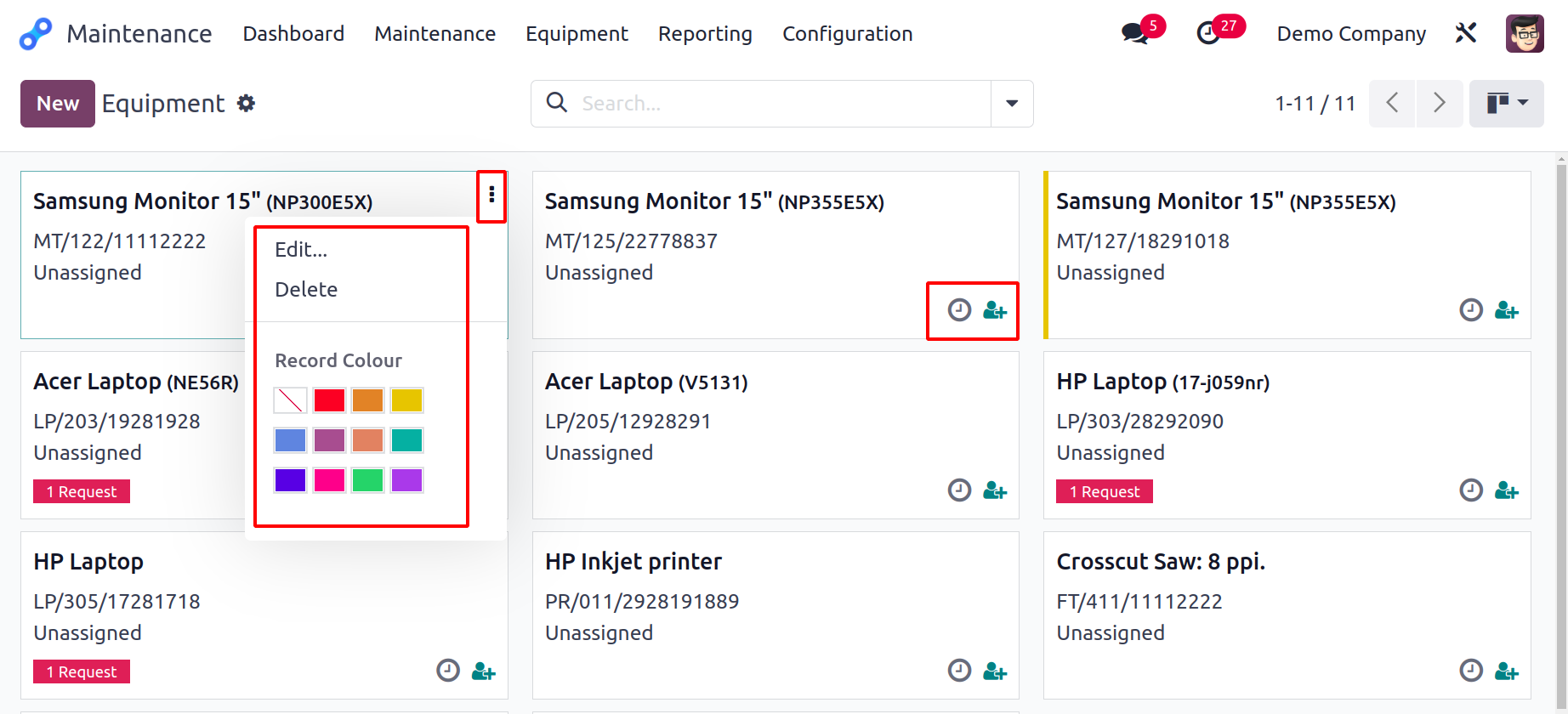Open the debug tools wrench icon
Viewport: 1568px width, 714px height.
1466,33
